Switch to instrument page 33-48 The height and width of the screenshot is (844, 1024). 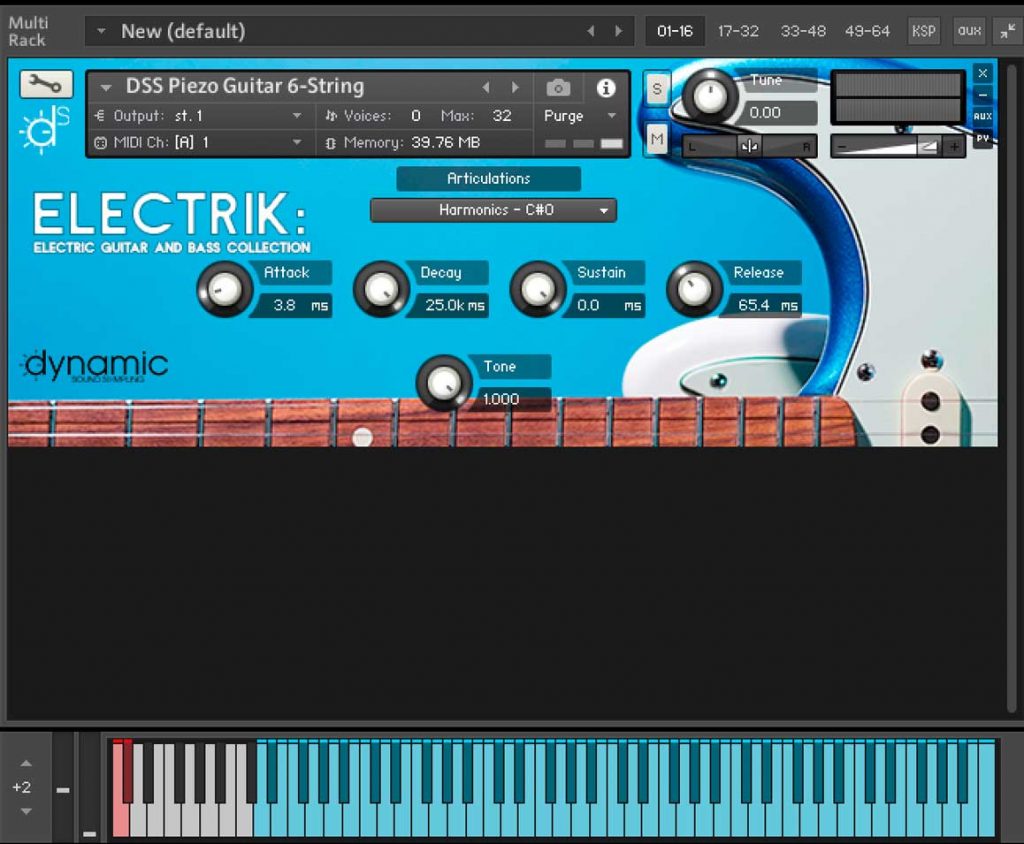coord(803,31)
